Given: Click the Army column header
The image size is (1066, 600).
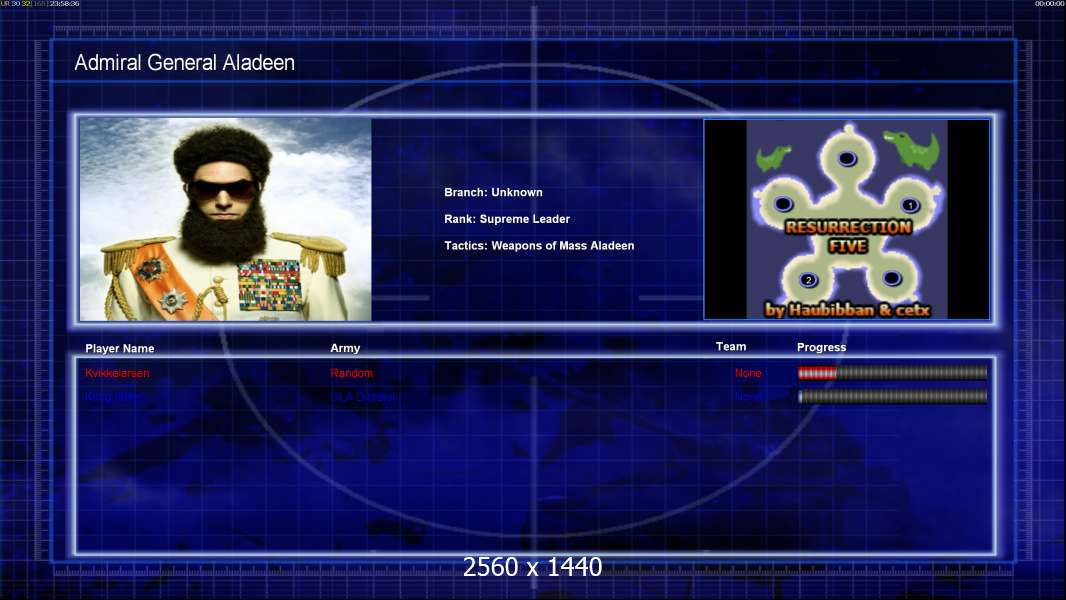Looking at the screenshot, I should tap(345, 348).
